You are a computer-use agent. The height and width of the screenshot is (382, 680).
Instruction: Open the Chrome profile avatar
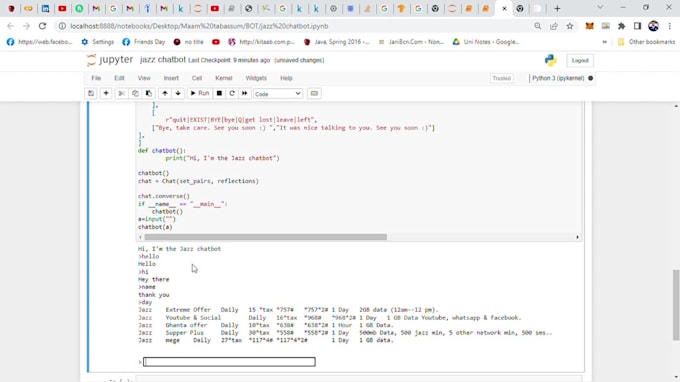[x=654, y=26]
